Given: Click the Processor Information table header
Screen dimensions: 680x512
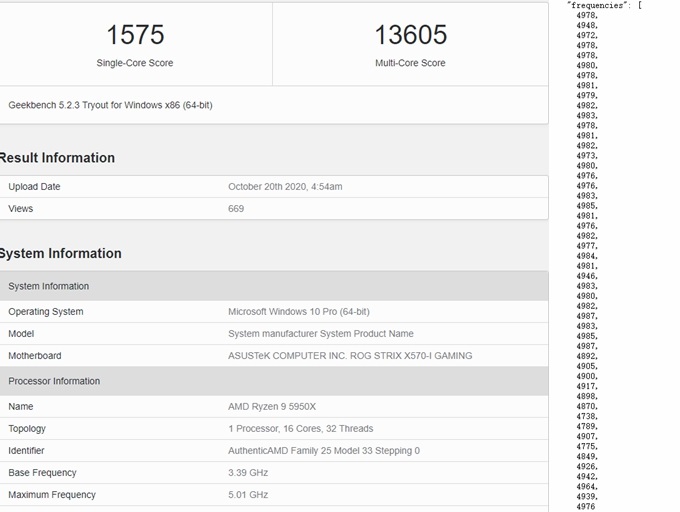Looking at the screenshot, I should [54, 381].
